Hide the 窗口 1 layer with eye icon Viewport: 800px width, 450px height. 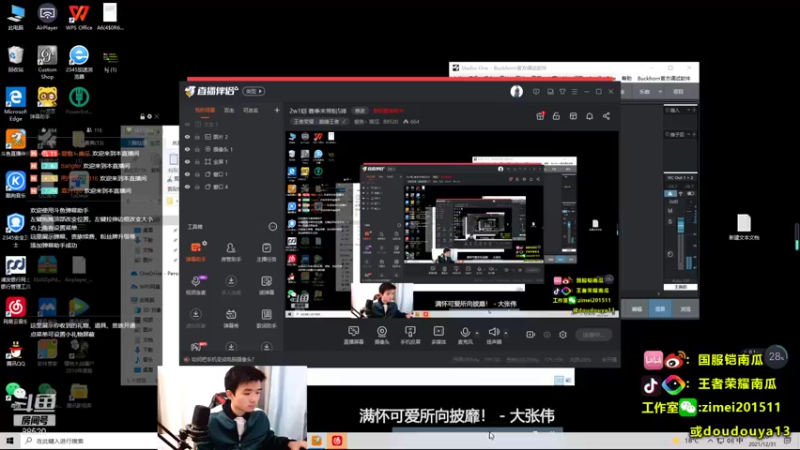[187, 174]
